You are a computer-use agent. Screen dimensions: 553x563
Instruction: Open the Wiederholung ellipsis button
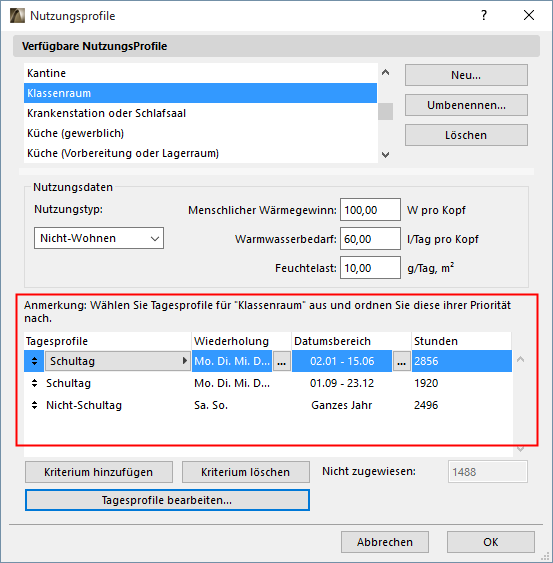point(282,361)
